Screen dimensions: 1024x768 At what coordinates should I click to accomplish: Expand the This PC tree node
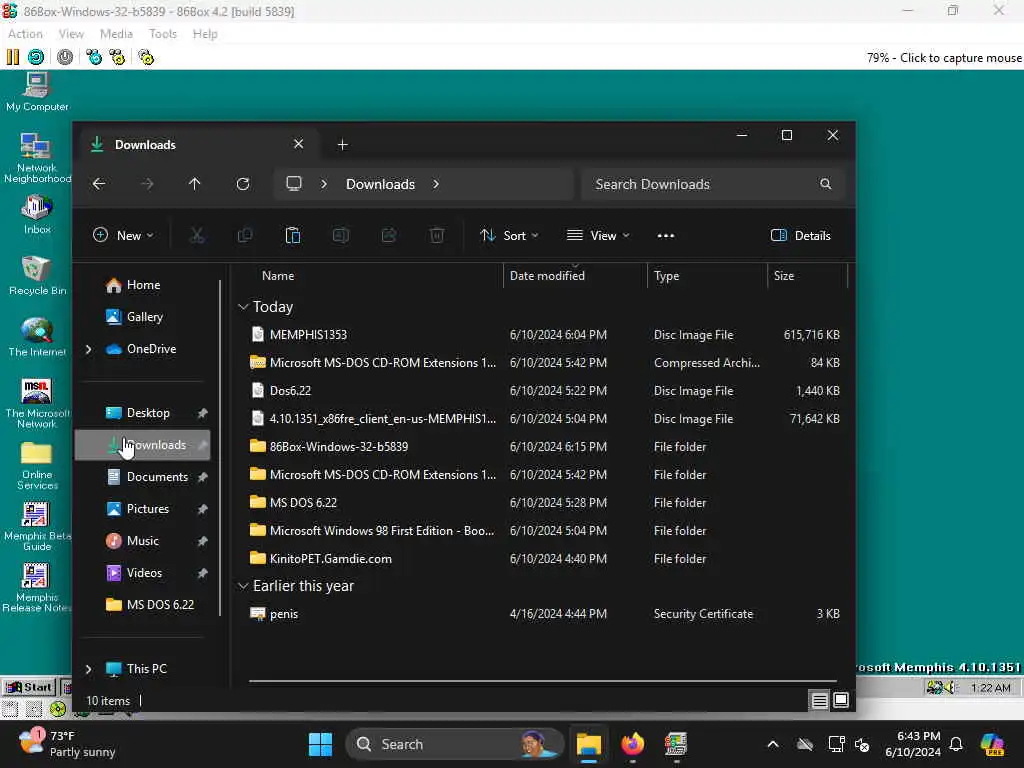point(89,669)
